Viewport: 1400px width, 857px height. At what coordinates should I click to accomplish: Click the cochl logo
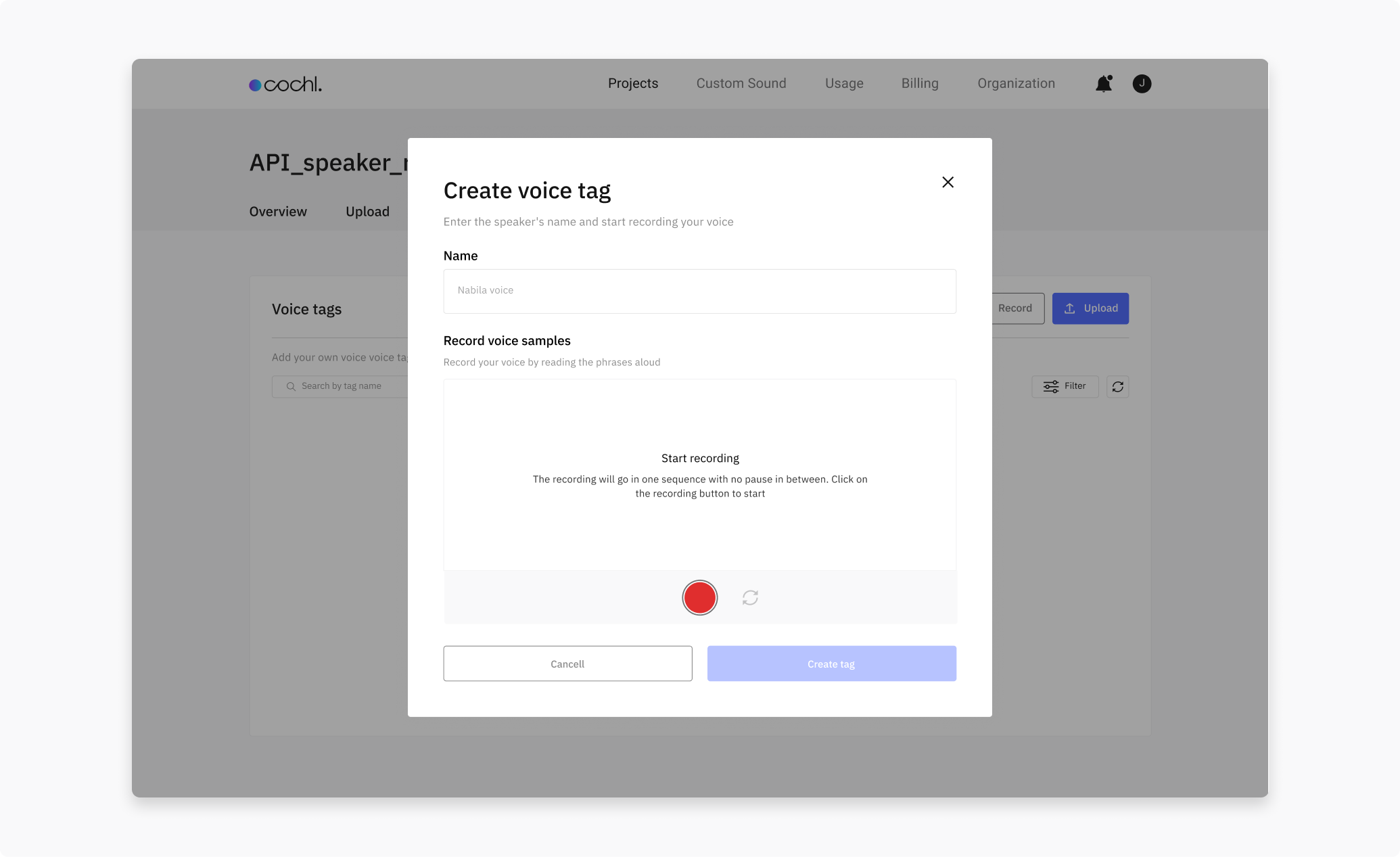(x=285, y=85)
